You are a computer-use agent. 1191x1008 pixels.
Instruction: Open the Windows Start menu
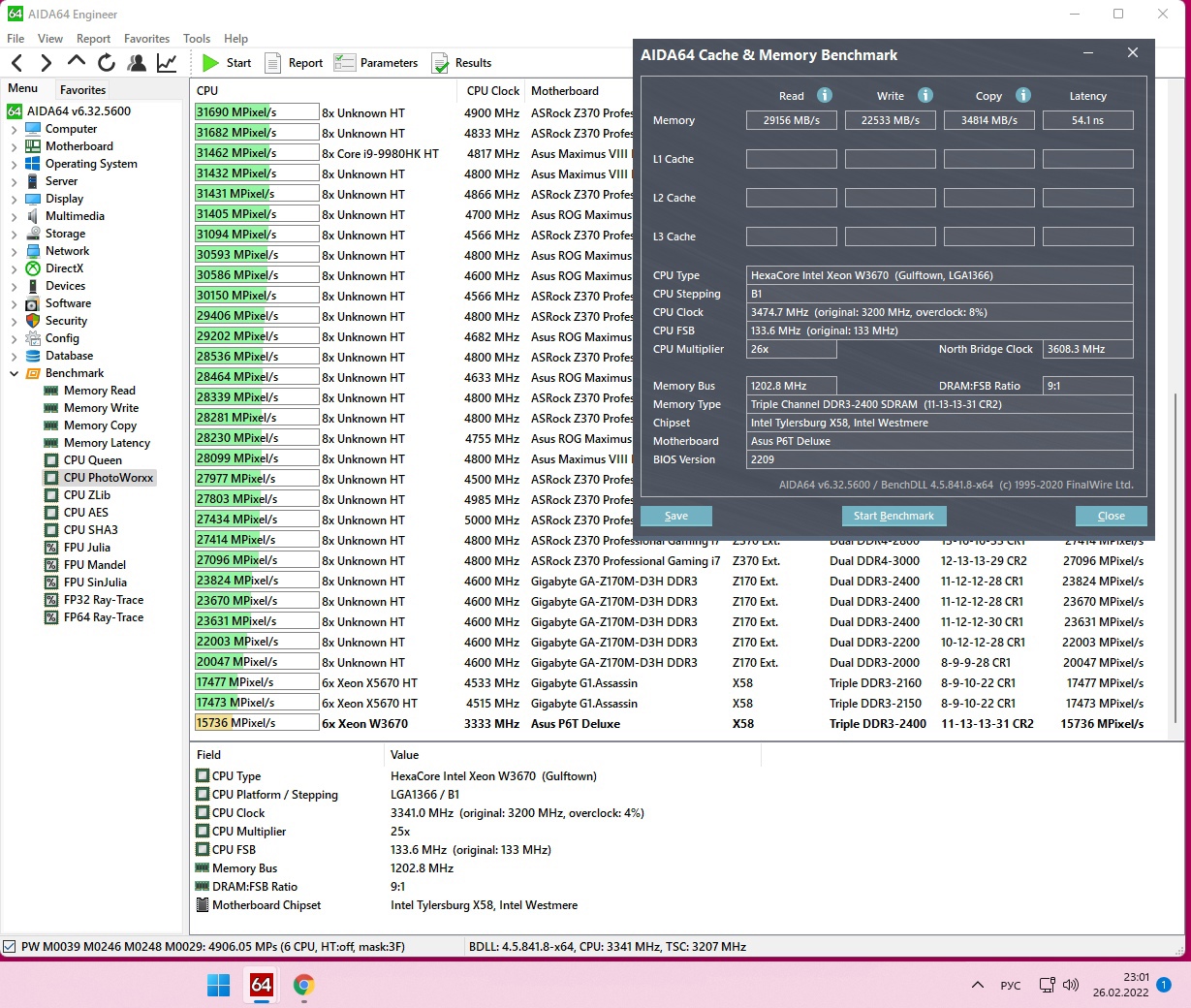coord(219,985)
